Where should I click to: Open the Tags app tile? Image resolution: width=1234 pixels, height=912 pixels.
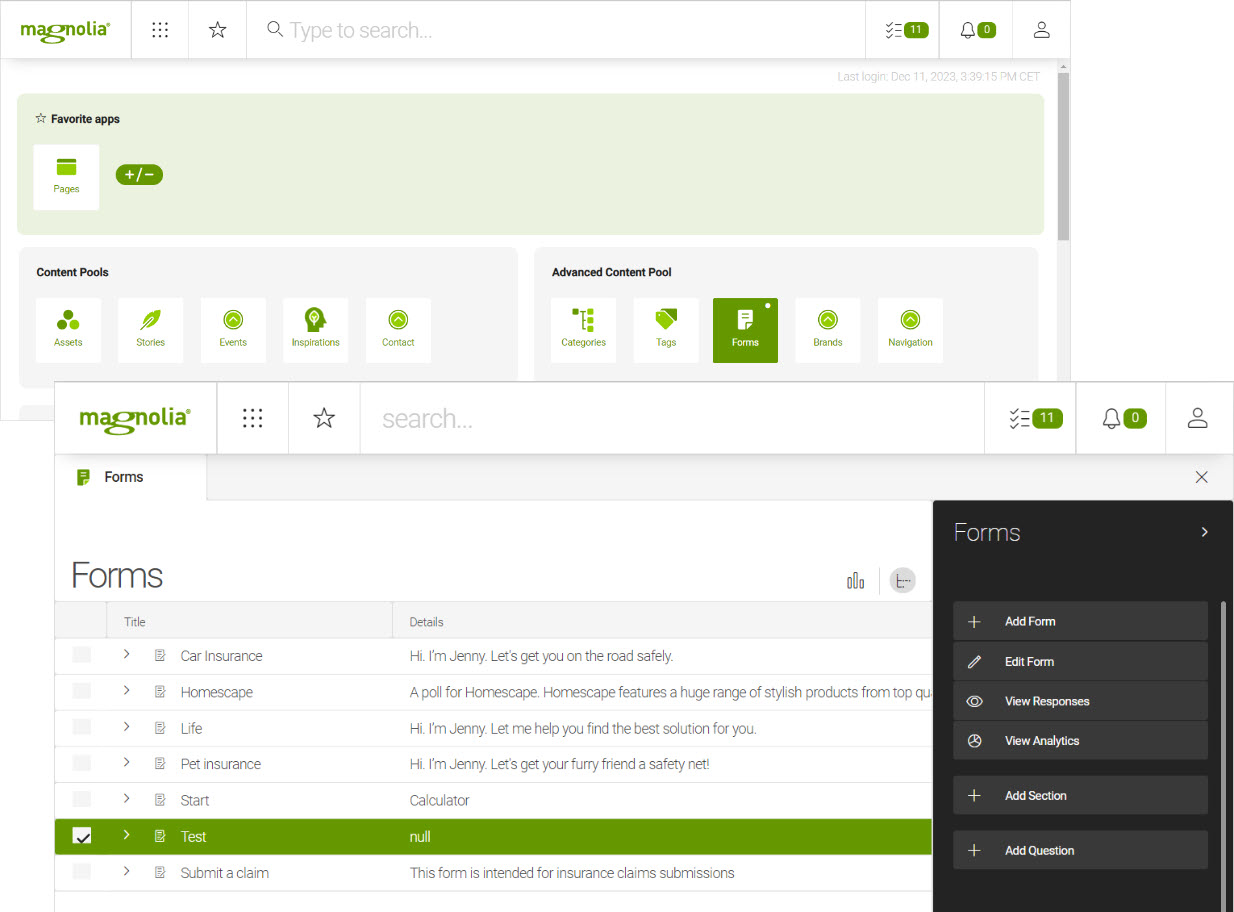click(666, 329)
